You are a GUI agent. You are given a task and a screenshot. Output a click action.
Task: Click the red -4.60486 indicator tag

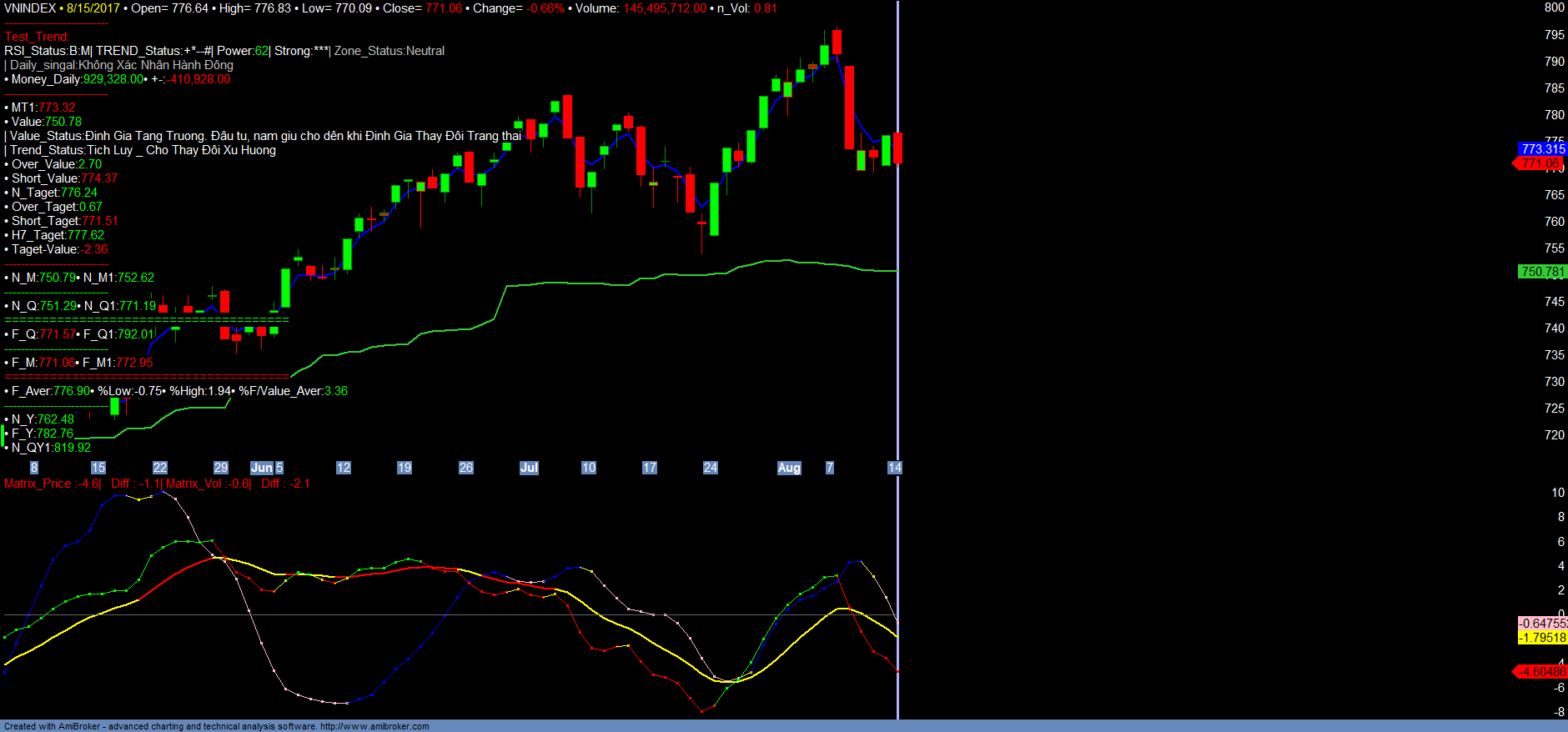pyautogui.click(x=1540, y=672)
